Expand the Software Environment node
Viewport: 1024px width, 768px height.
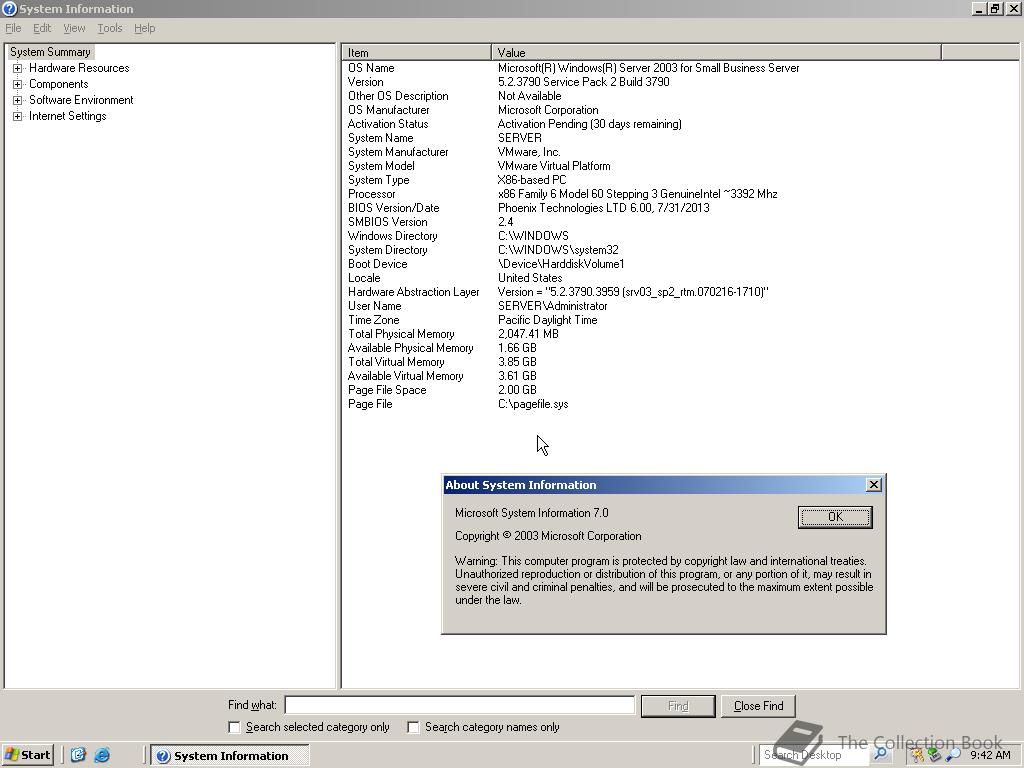18,100
